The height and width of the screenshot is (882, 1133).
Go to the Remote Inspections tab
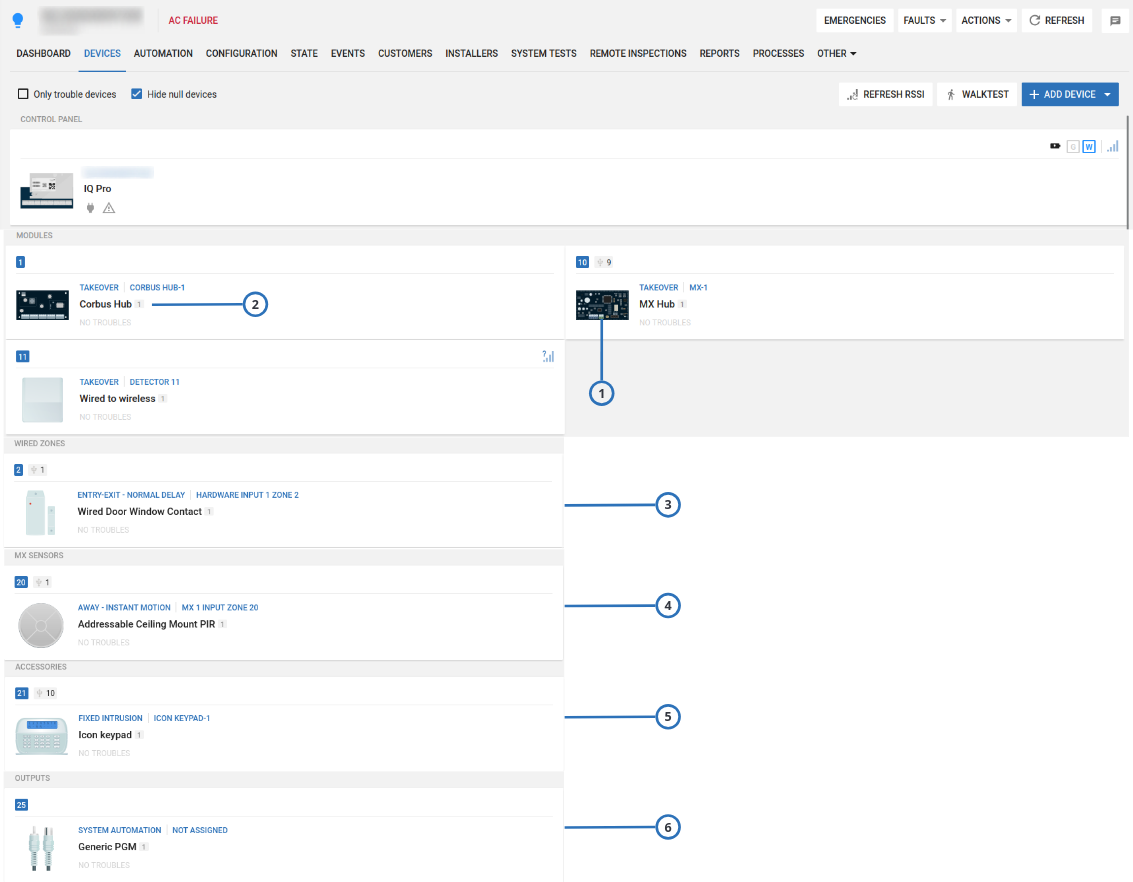[x=638, y=53]
